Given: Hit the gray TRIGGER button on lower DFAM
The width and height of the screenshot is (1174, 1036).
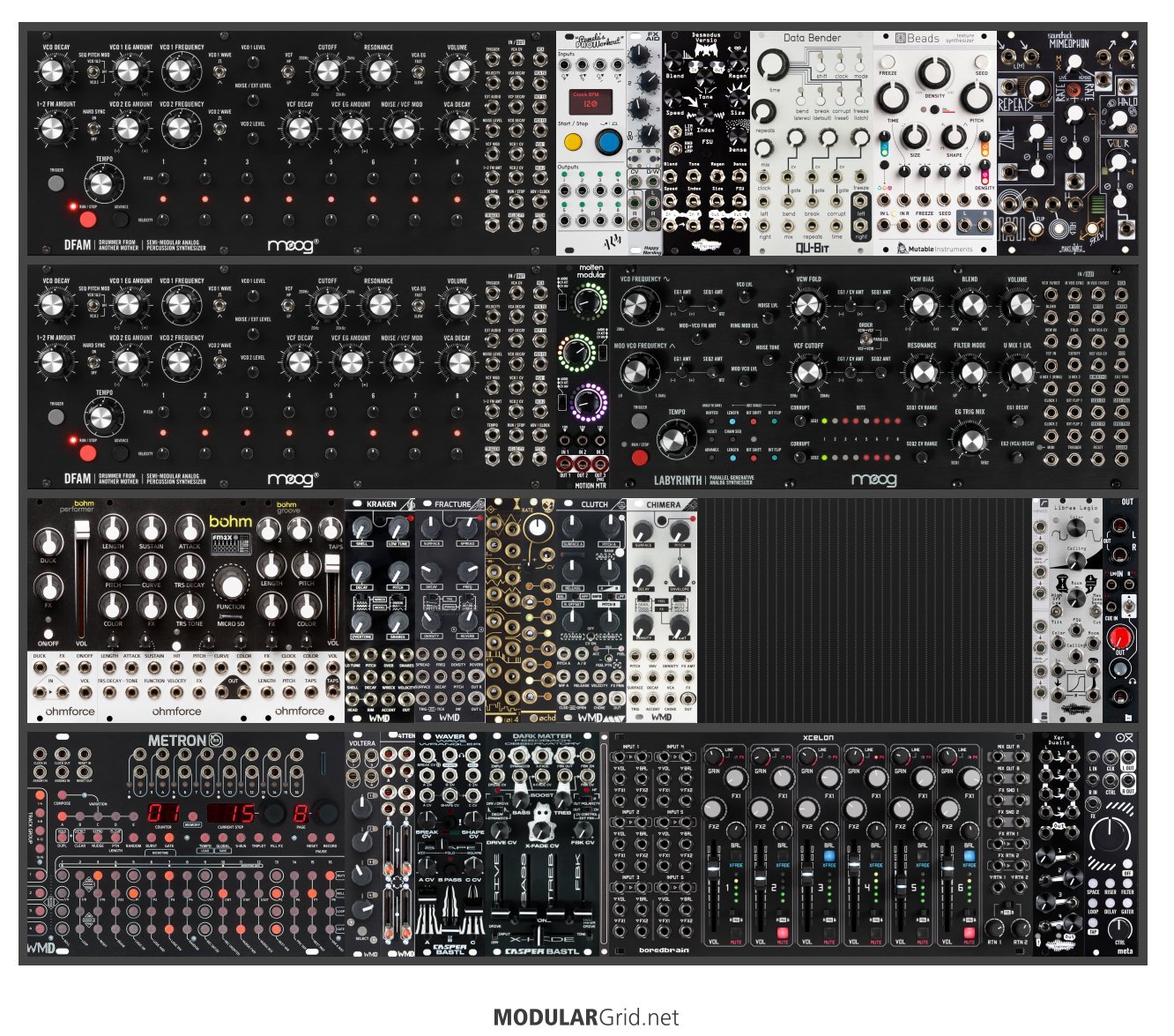Looking at the screenshot, I should pos(56,417).
